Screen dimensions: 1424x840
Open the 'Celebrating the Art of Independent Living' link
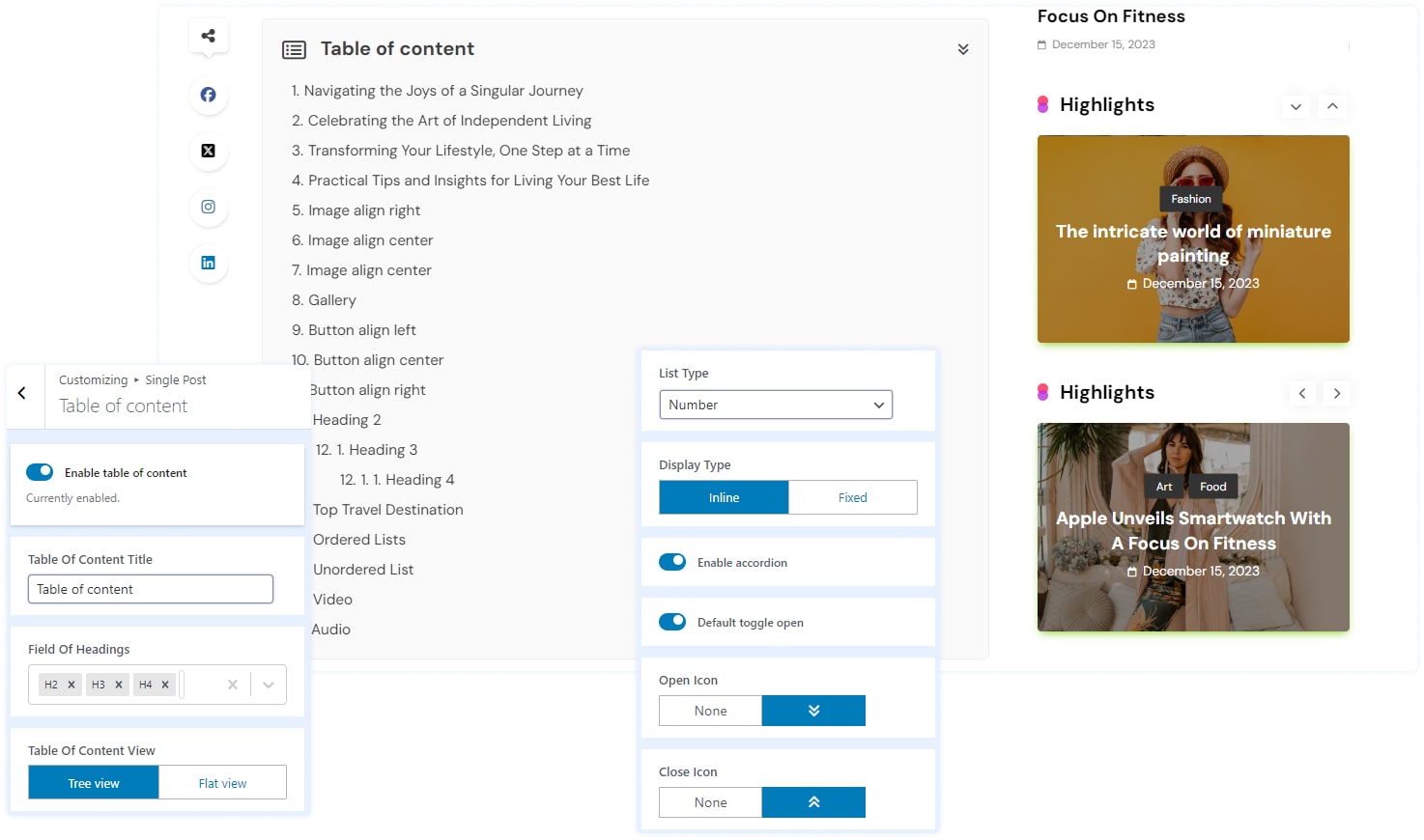449,121
